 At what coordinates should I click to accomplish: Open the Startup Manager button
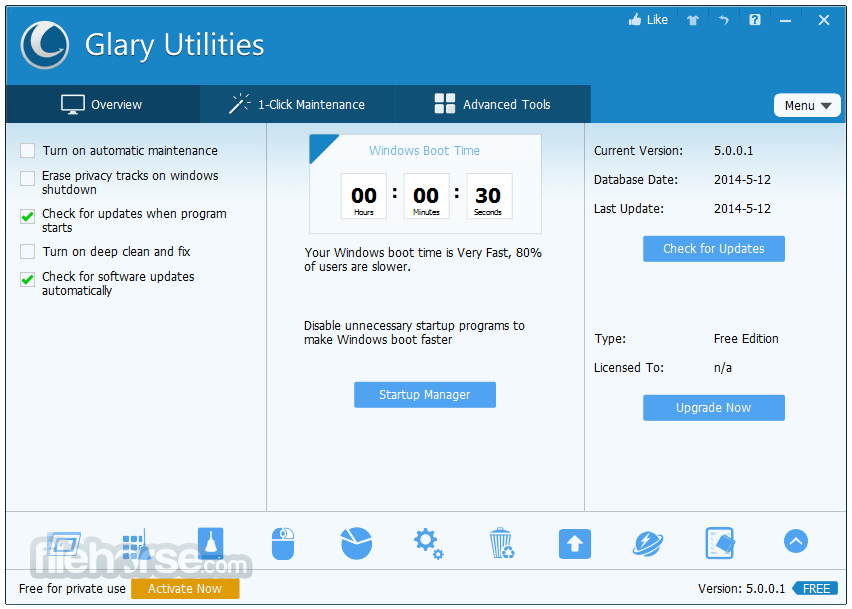pos(424,394)
